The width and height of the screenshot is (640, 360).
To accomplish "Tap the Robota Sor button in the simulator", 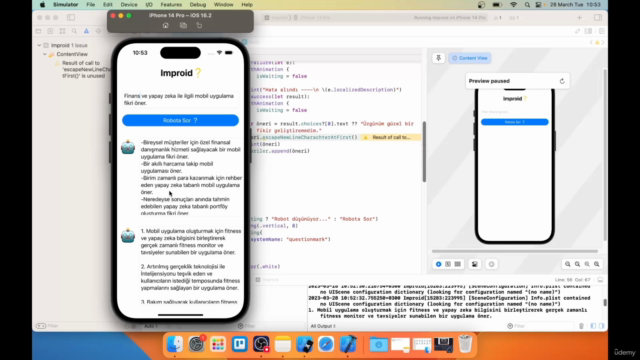I will click(180, 120).
